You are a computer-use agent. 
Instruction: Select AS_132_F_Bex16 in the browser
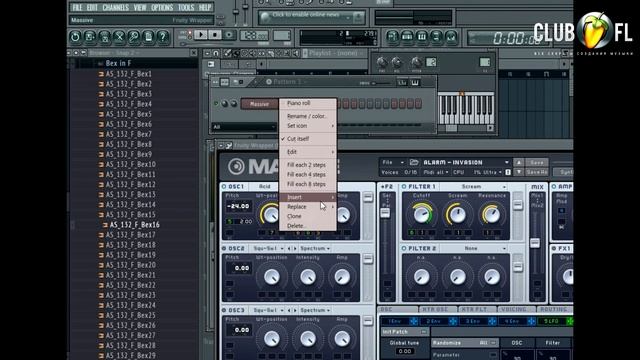[135, 225]
